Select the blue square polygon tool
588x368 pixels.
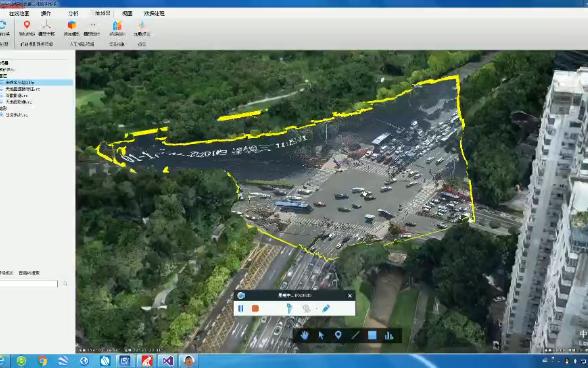point(372,335)
